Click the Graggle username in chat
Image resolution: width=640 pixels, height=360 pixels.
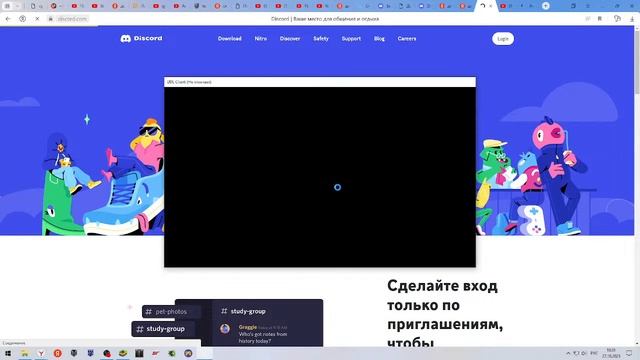point(248,327)
